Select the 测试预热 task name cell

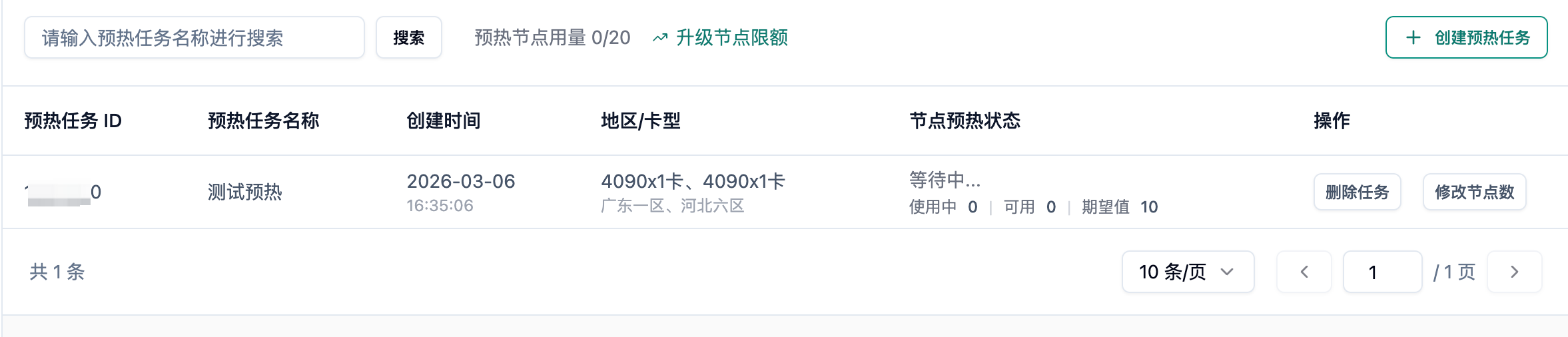pos(245,192)
